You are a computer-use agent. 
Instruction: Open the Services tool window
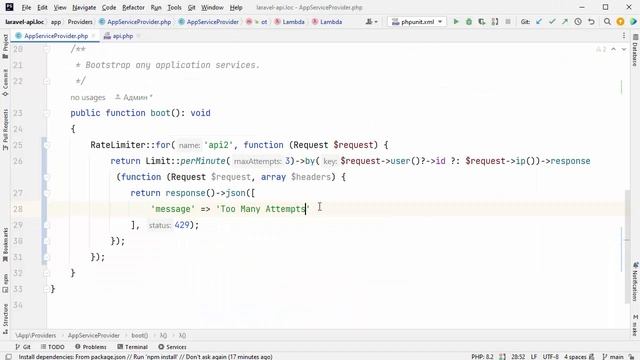[172, 347]
